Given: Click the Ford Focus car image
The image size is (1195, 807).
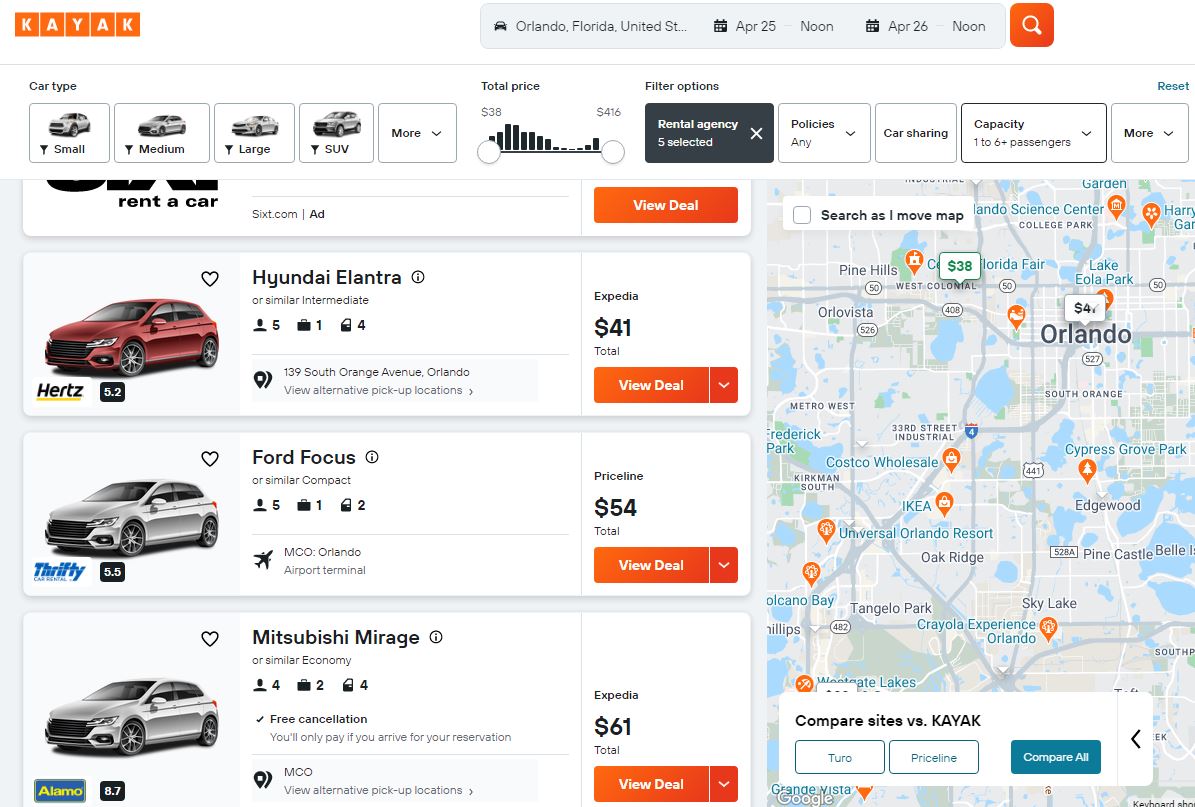Looking at the screenshot, I should (x=132, y=517).
